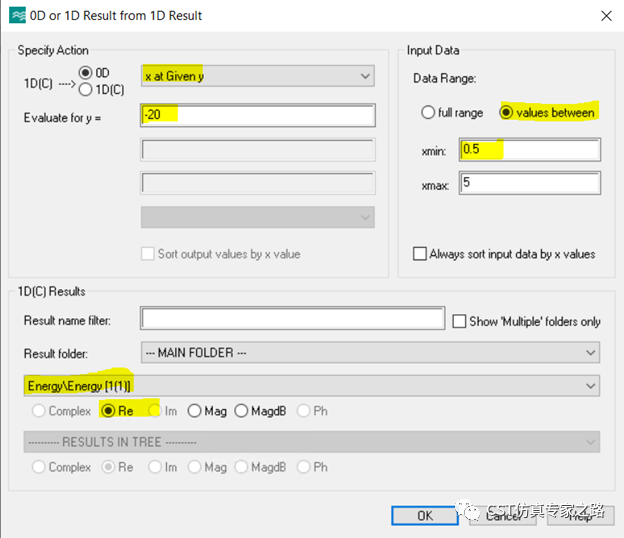
Task: Click the OK button
Action: pos(425,516)
